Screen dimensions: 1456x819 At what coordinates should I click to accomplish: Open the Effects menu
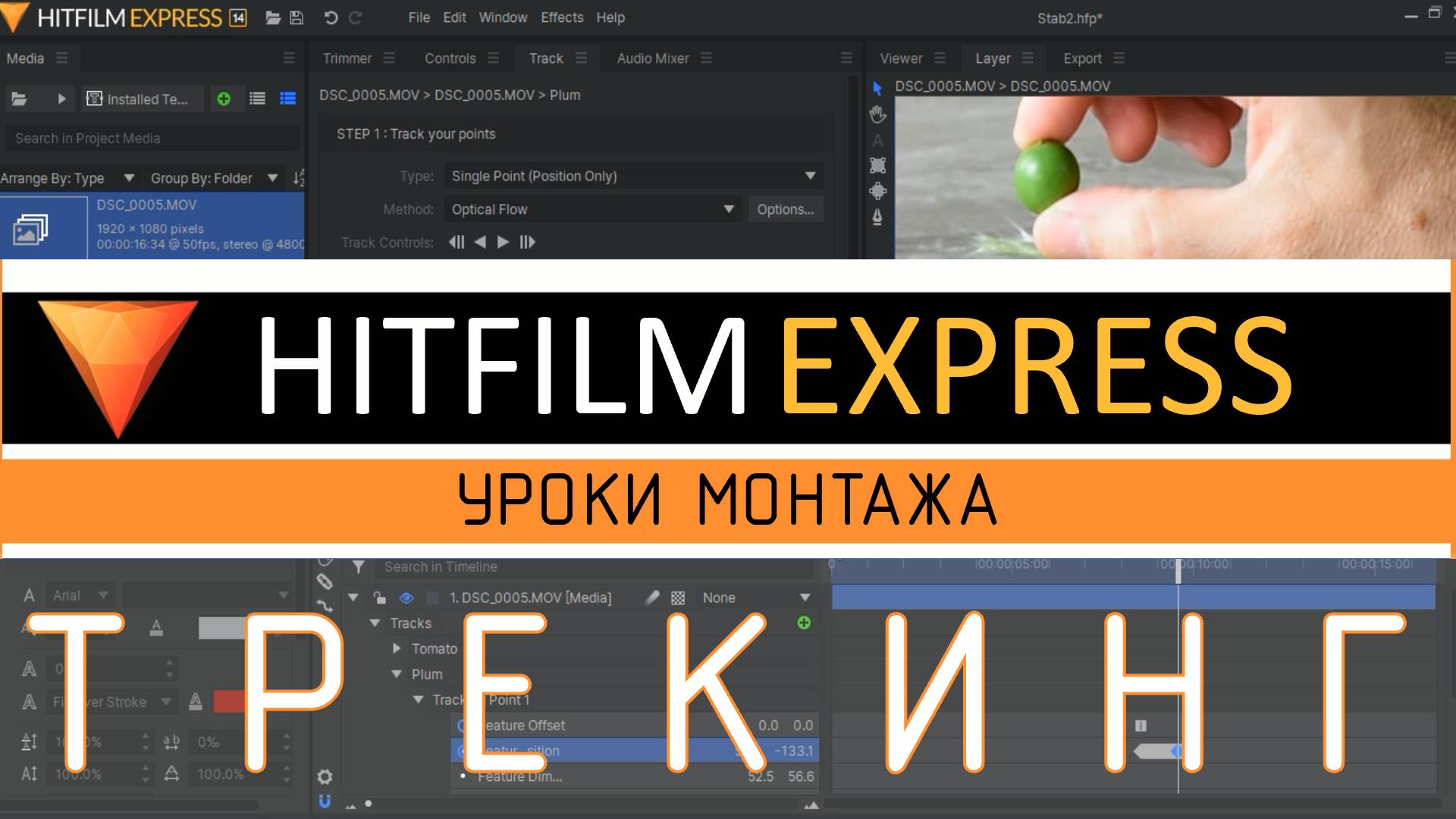point(562,17)
